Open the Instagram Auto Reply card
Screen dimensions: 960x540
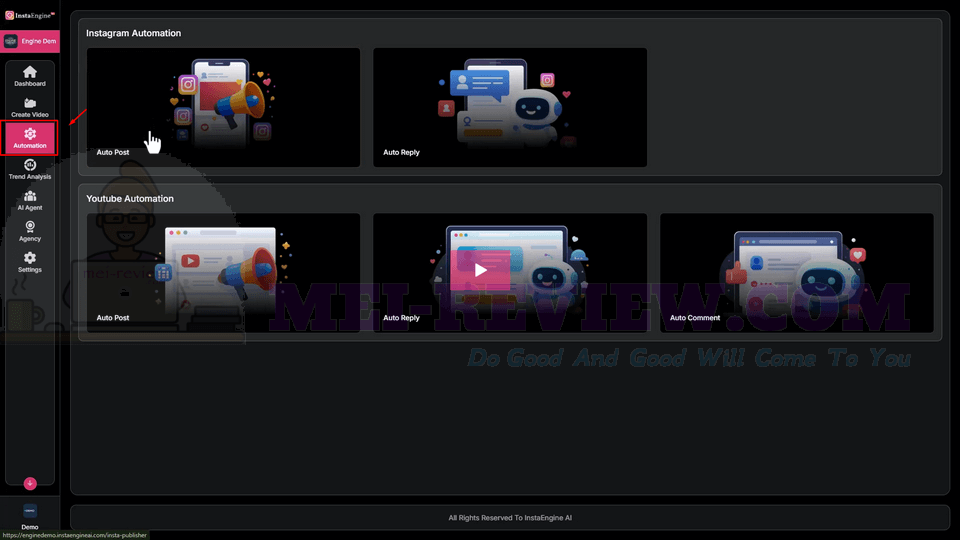click(510, 107)
